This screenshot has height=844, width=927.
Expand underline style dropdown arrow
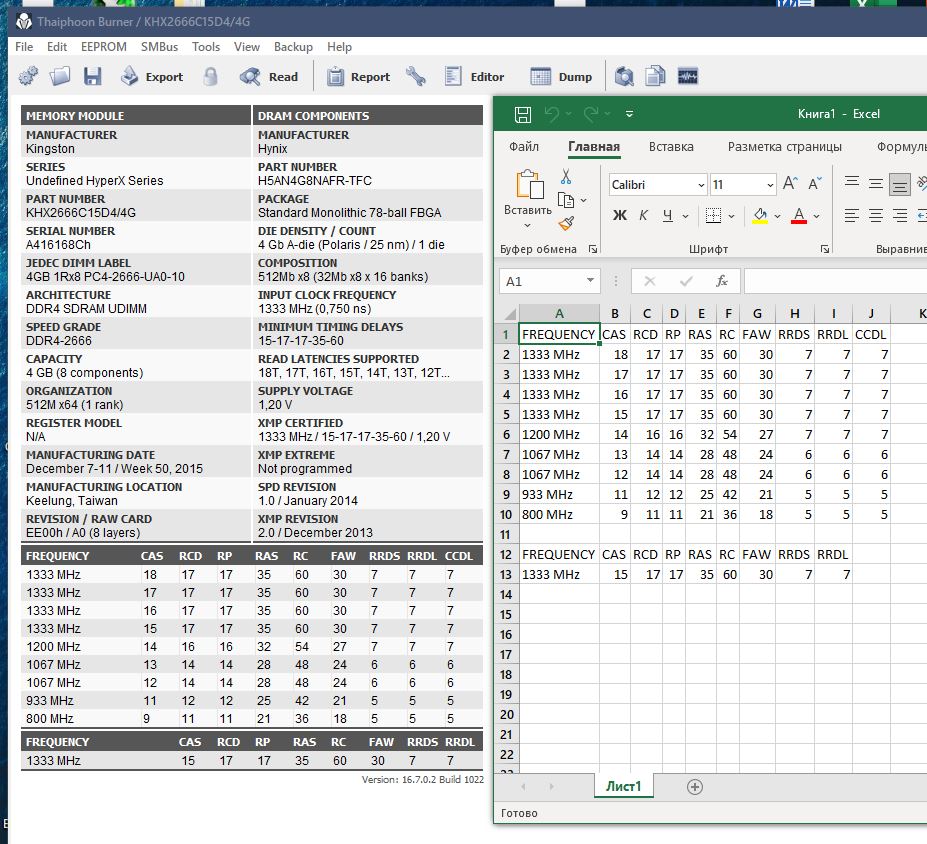click(685, 216)
